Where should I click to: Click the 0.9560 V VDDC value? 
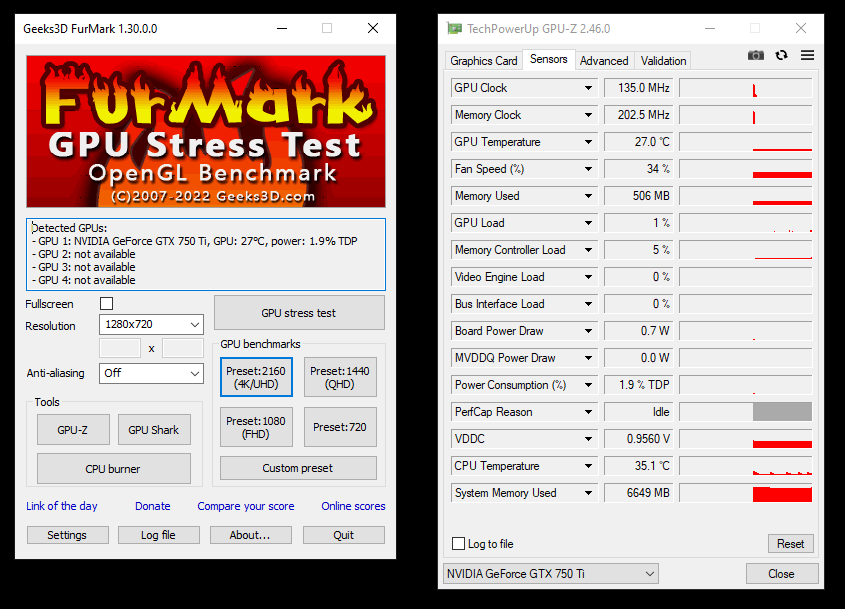pos(639,439)
